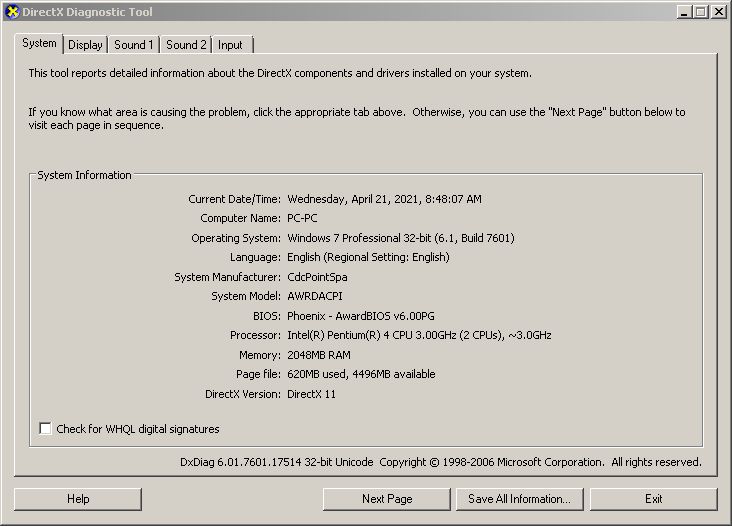Viewport: 732px width, 526px height.
Task: Click Save All Information button
Action: point(520,499)
